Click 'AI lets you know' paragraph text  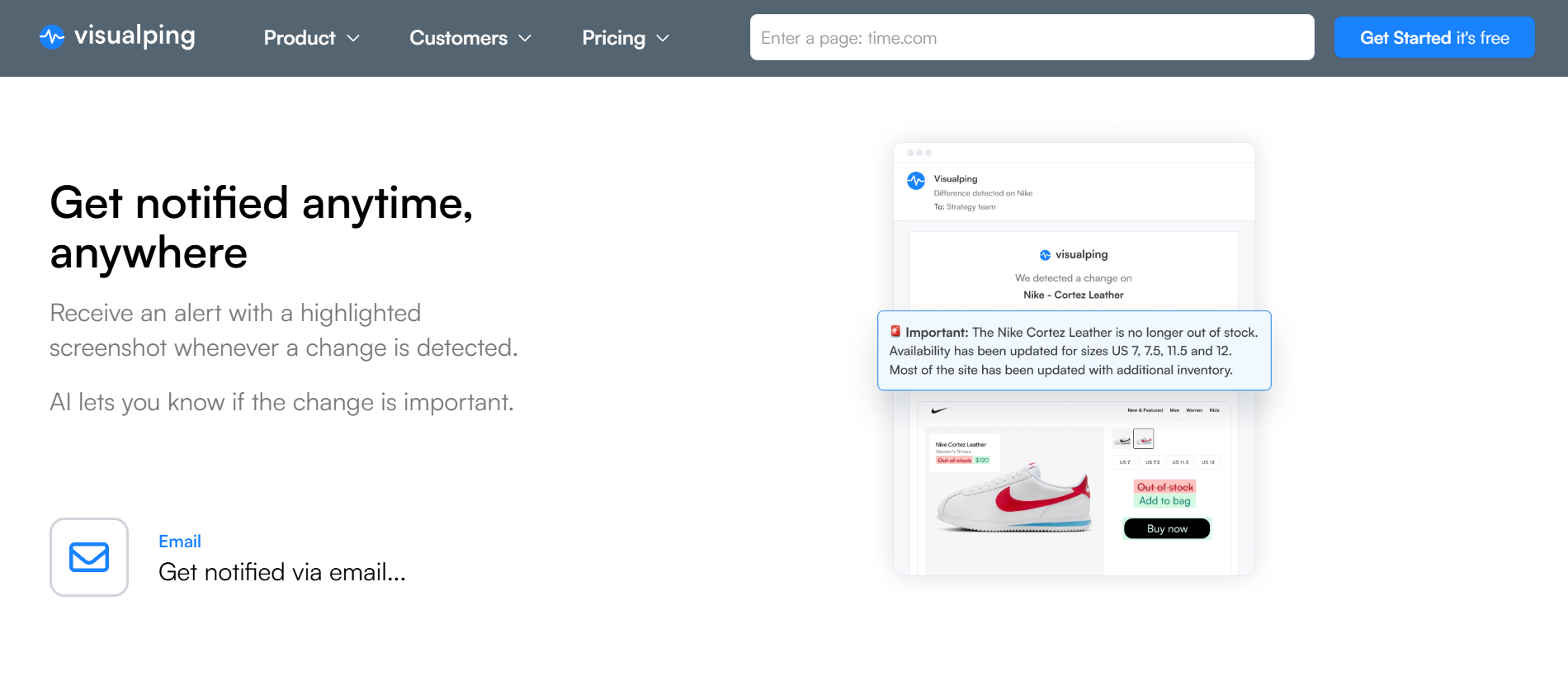(x=281, y=402)
